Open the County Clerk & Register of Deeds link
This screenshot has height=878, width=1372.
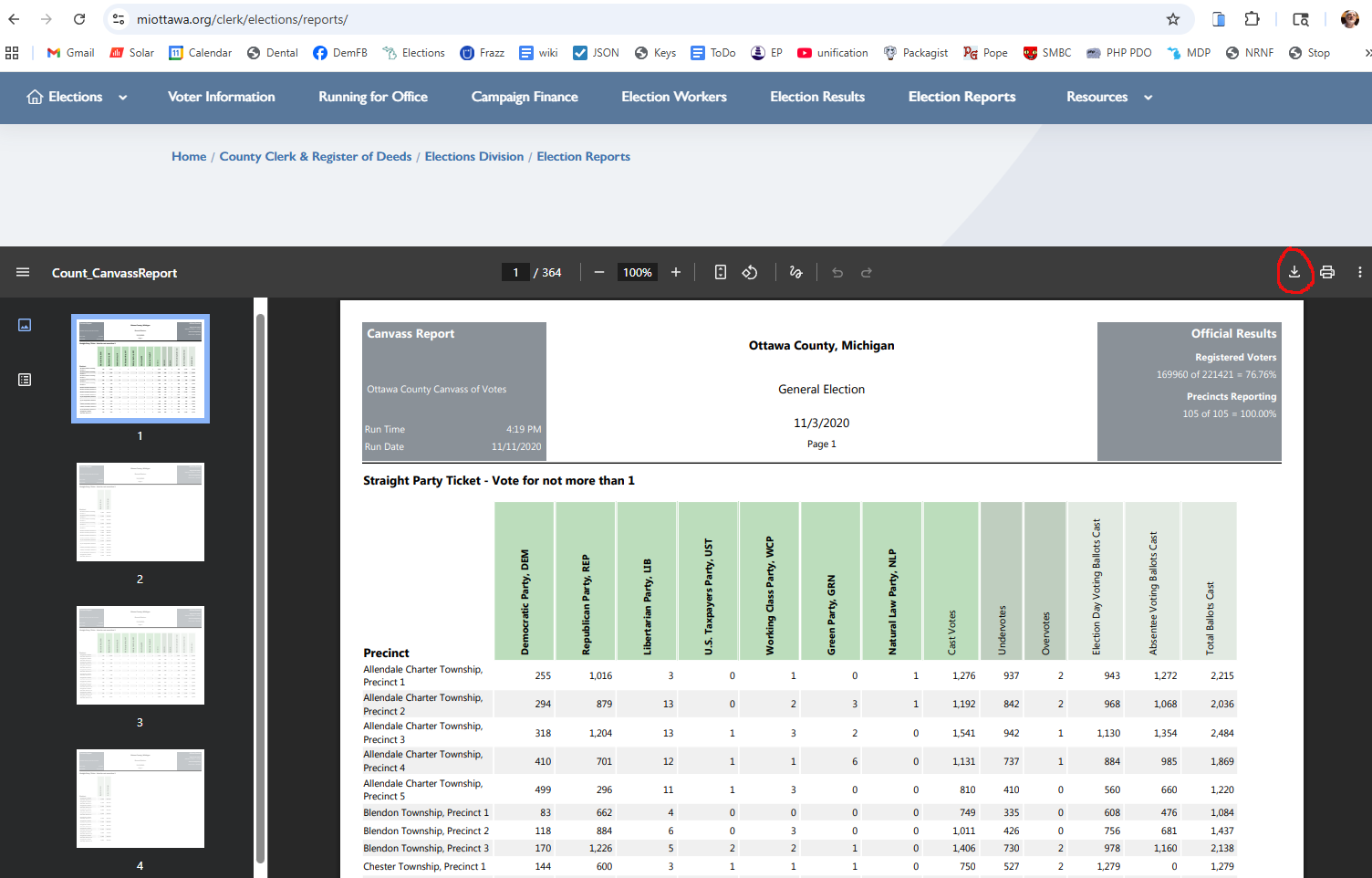pos(315,156)
